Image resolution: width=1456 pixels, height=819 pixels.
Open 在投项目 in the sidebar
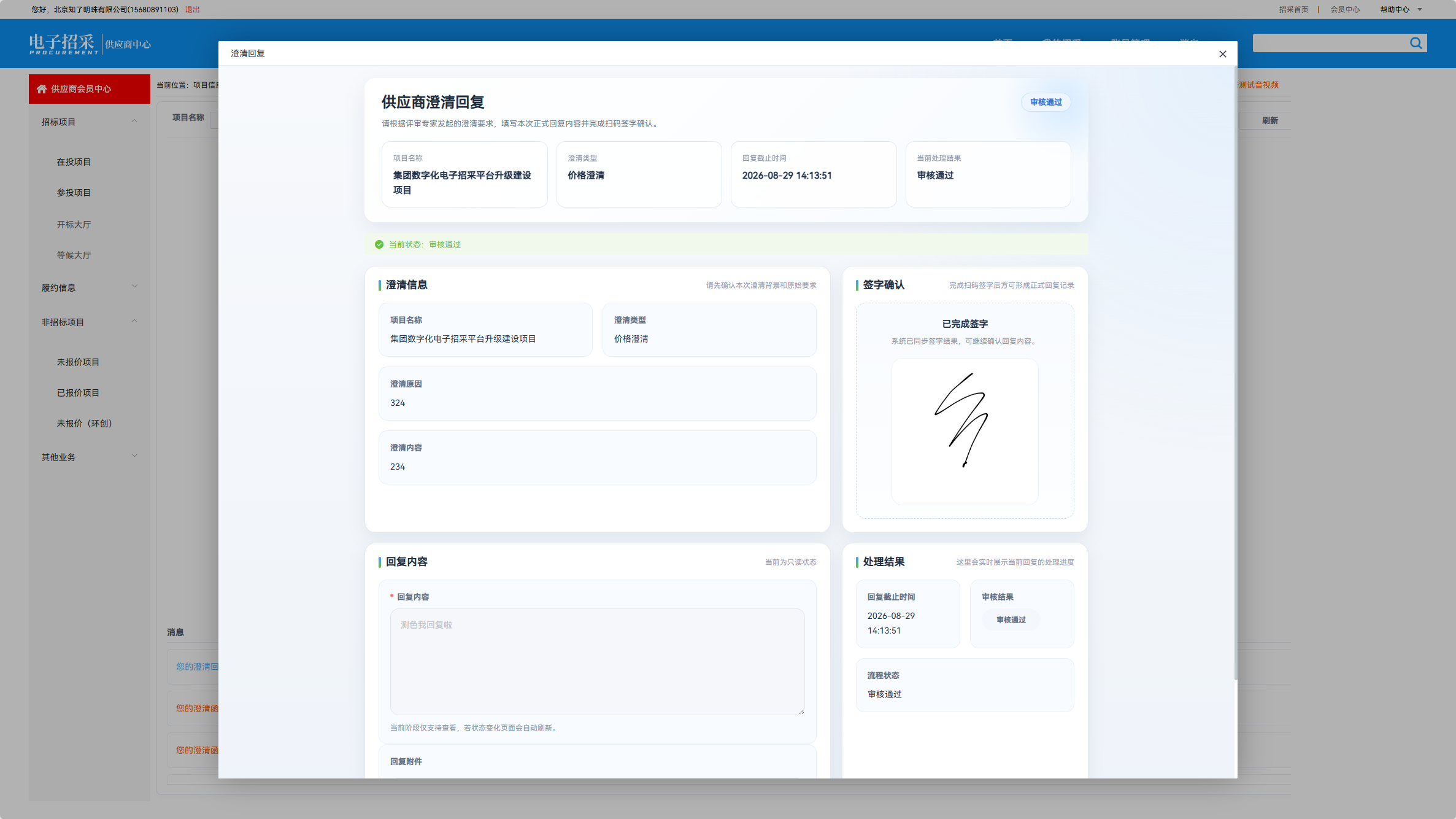pyautogui.click(x=74, y=162)
